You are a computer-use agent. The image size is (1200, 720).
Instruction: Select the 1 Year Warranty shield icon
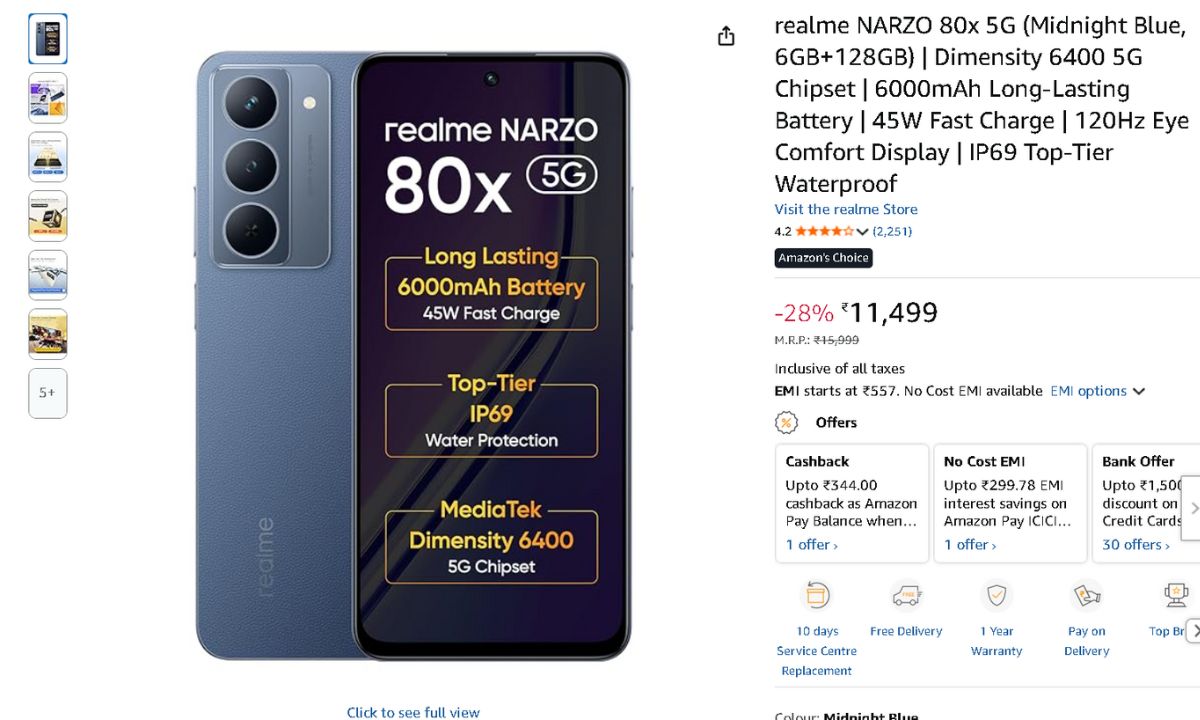tap(996, 597)
